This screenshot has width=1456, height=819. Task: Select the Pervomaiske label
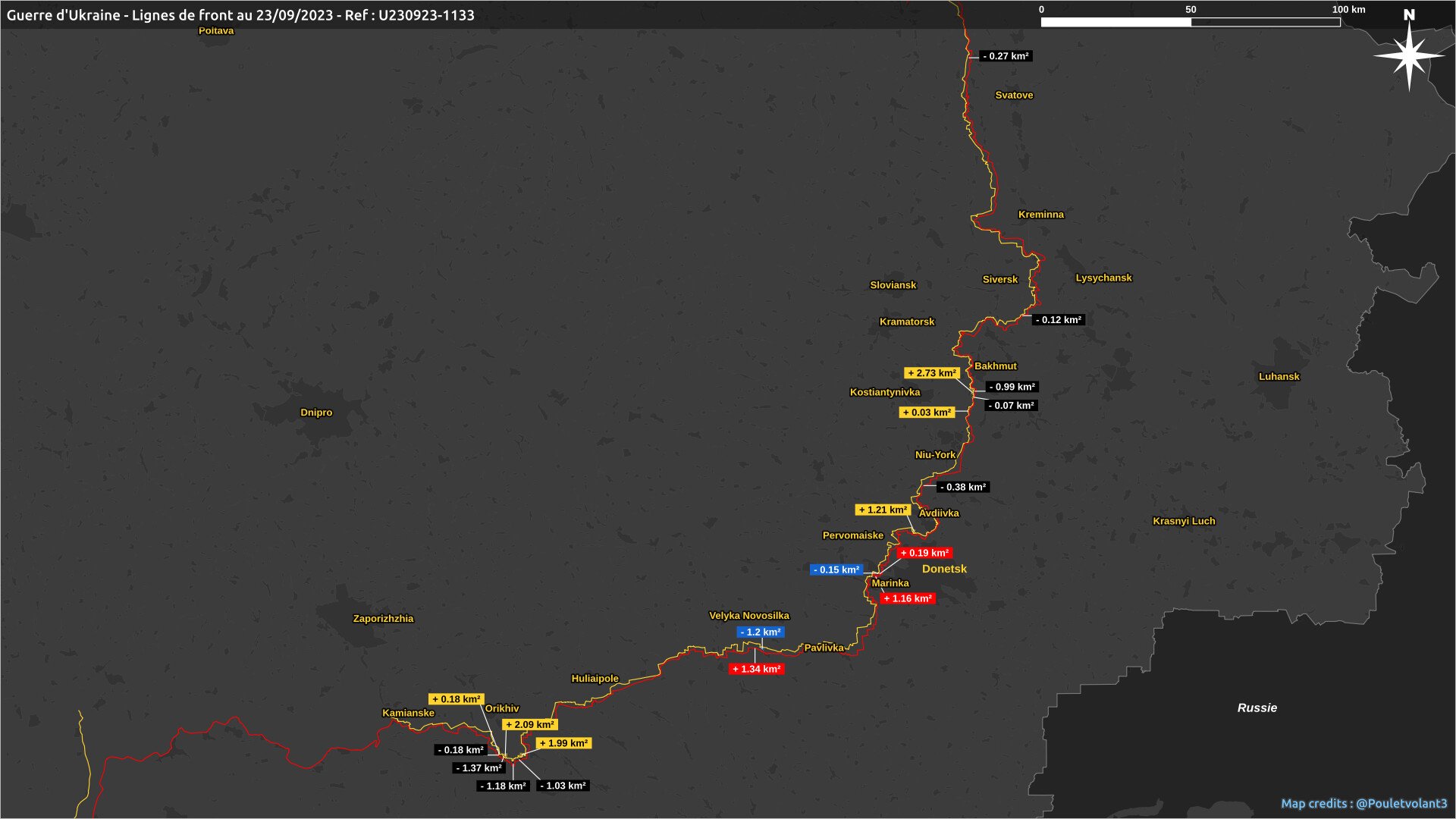pyautogui.click(x=852, y=535)
